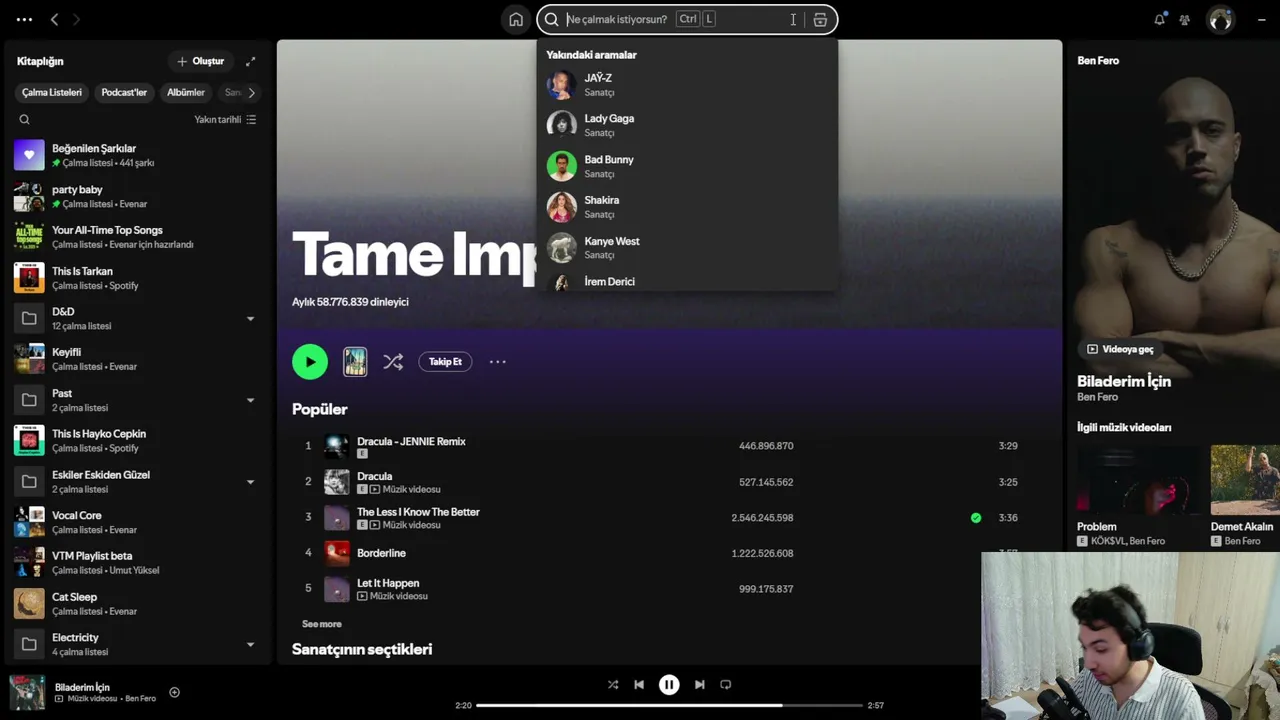Search within your library

coord(25,119)
